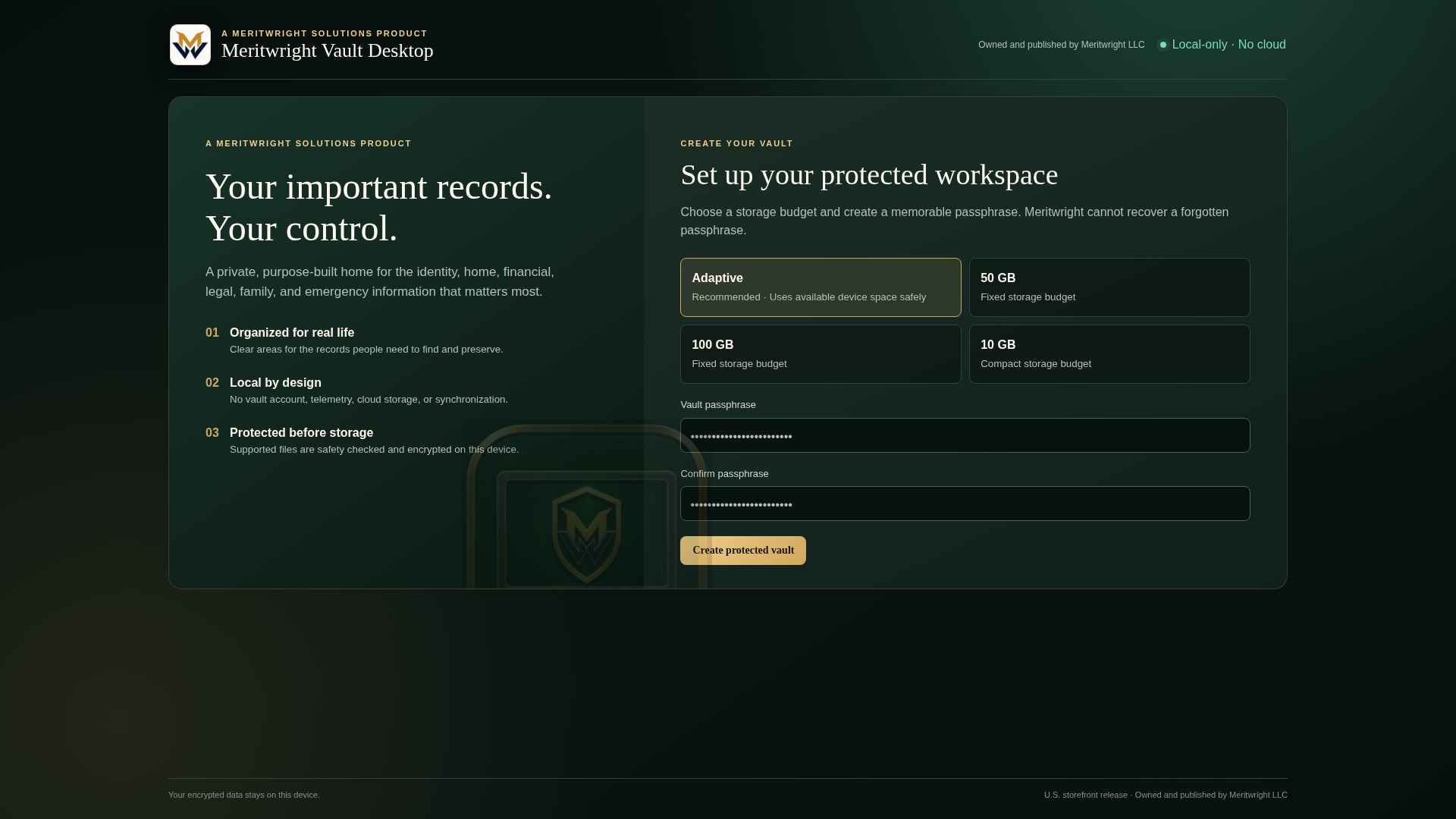Focus the Vault passphrase field
The width and height of the screenshot is (1456, 819).
965,435
